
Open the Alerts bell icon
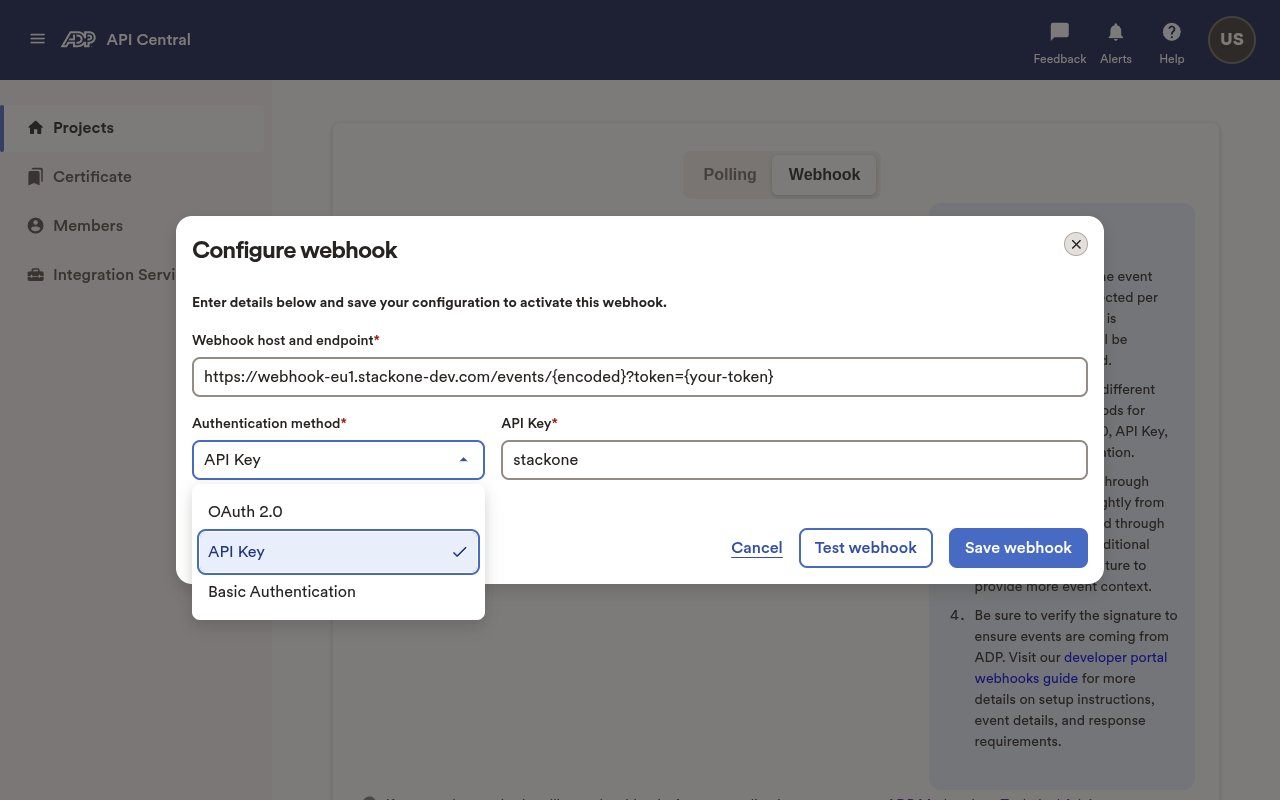tap(1116, 32)
